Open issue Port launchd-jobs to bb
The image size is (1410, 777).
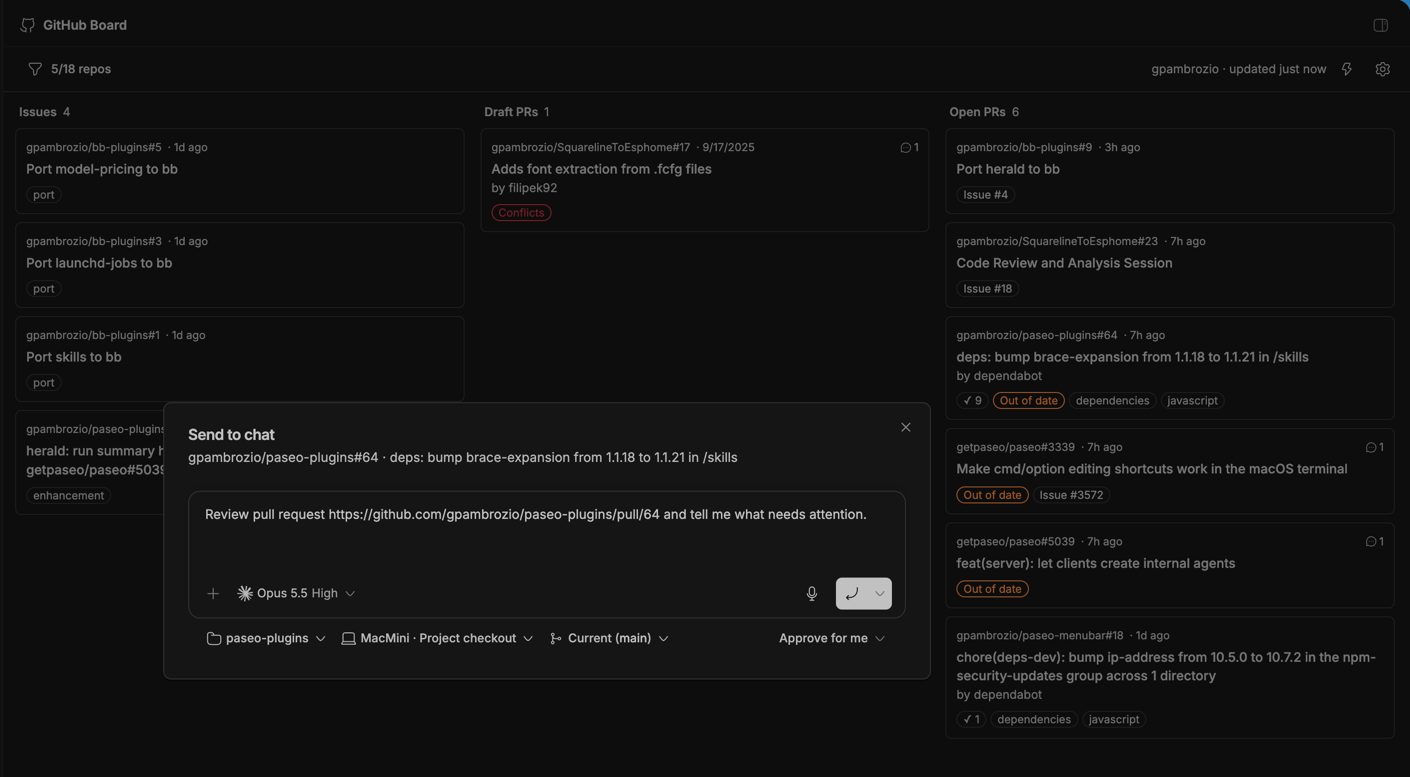tap(239, 265)
